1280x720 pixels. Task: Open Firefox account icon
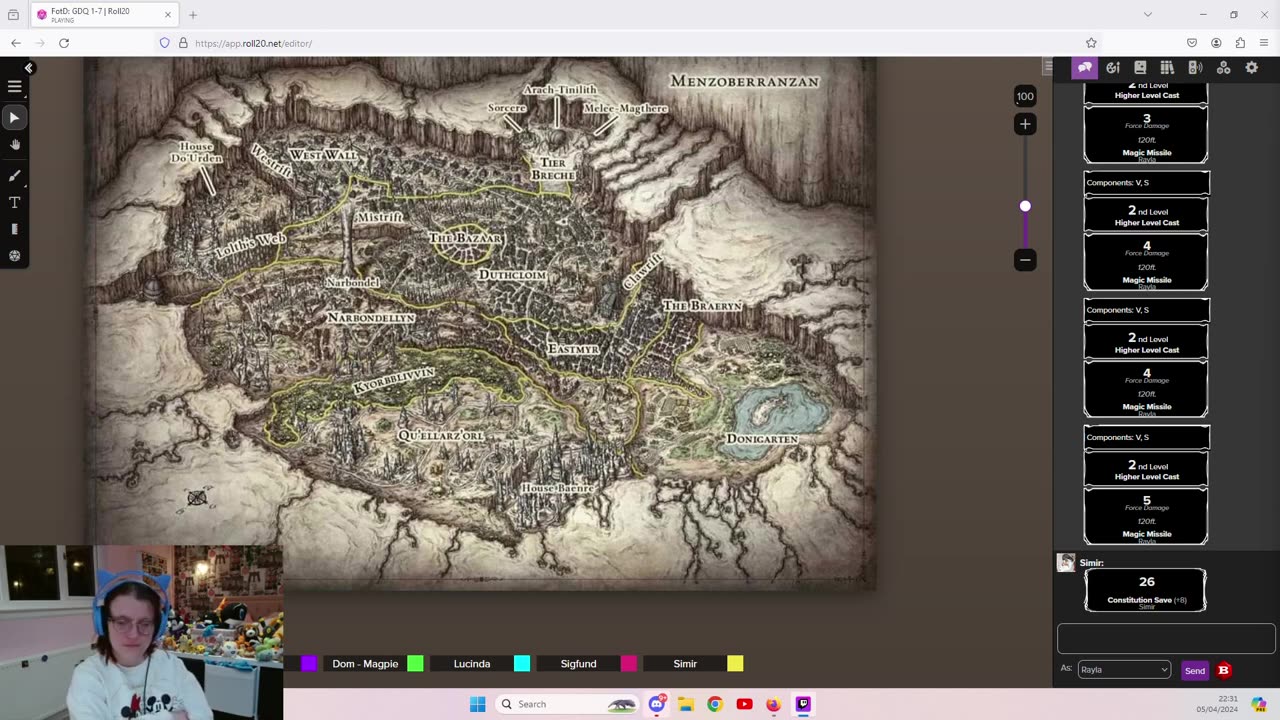pos(1216,43)
